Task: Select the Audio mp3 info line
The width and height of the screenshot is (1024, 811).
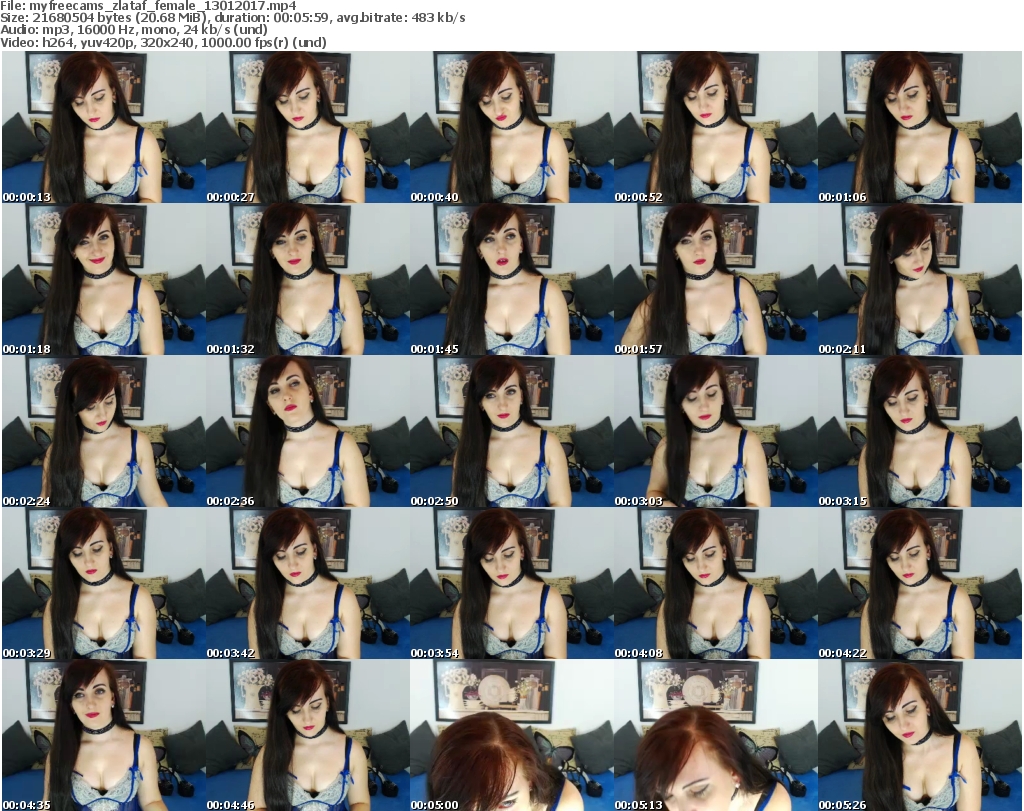Action: pos(134,30)
